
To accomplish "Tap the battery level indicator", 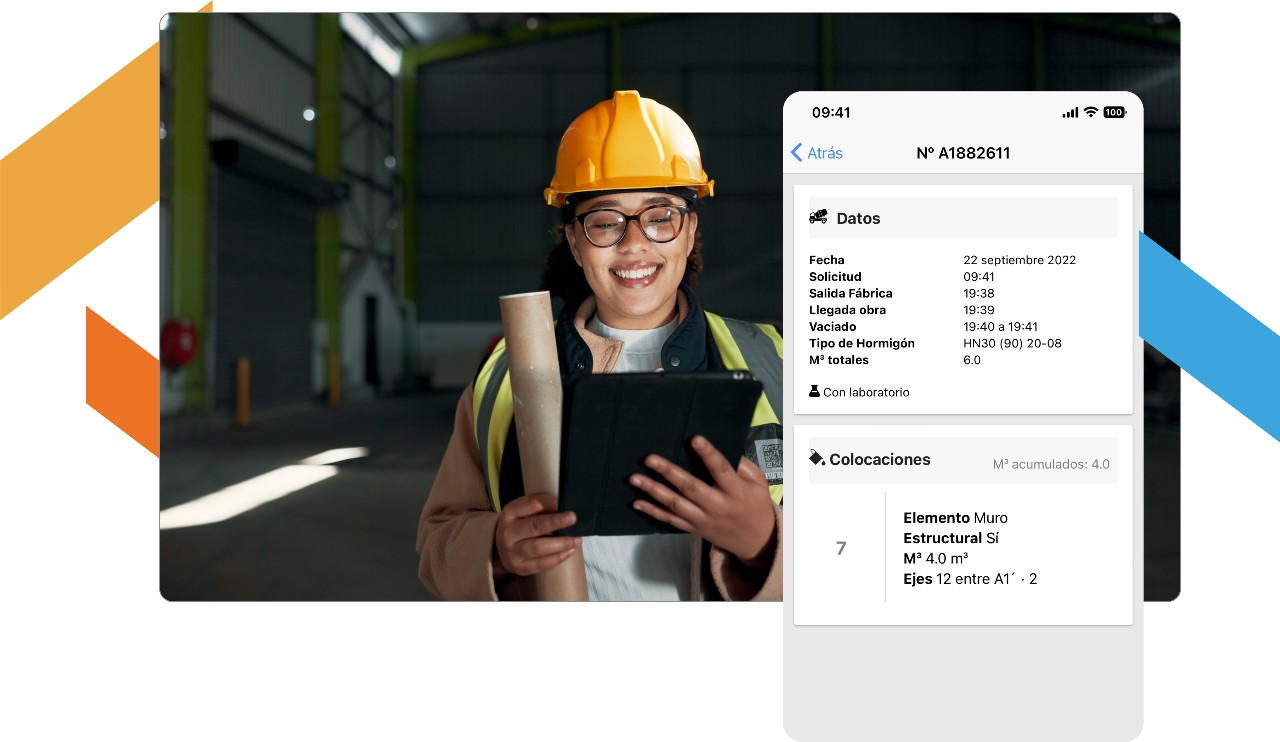I will click(1114, 112).
